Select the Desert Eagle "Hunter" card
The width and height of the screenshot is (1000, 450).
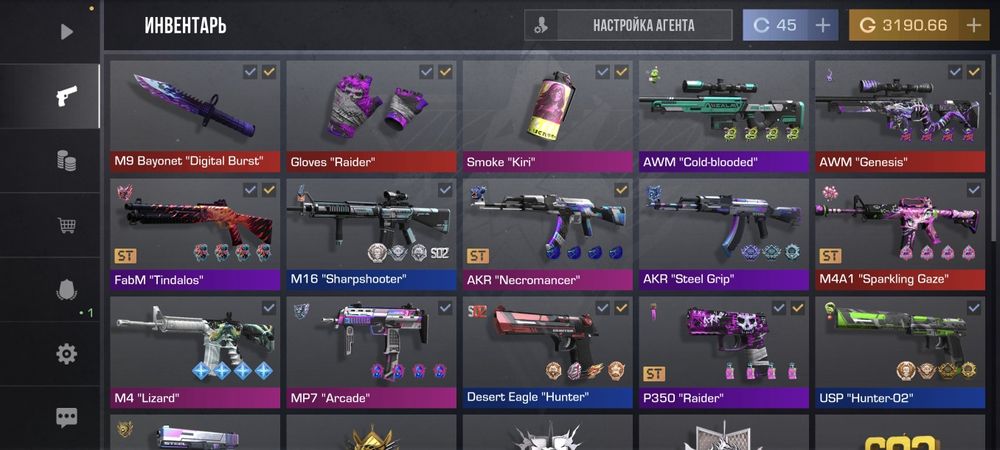(x=548, y=352)
